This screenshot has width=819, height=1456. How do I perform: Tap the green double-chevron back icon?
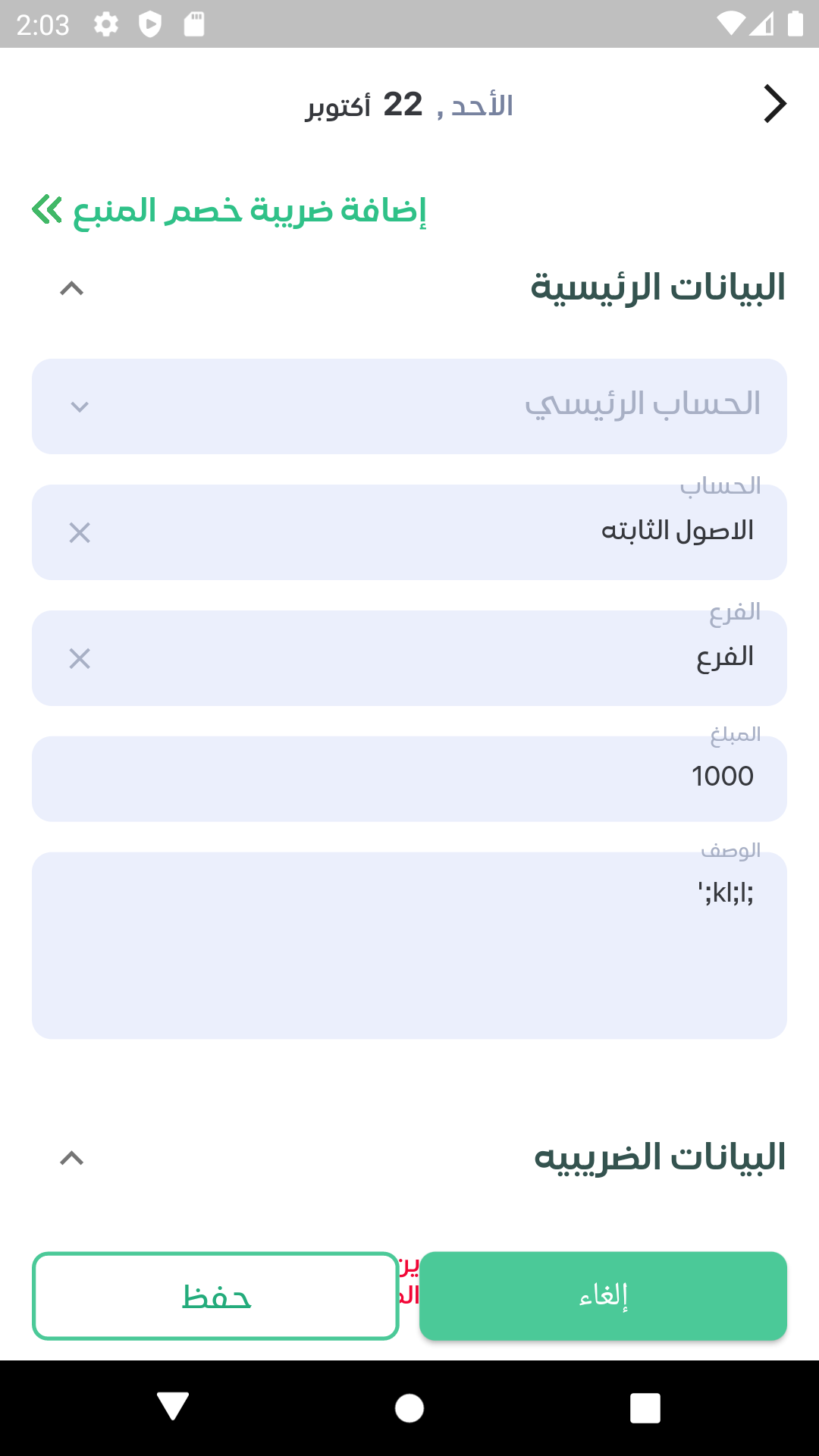click(x=47, y=209)
